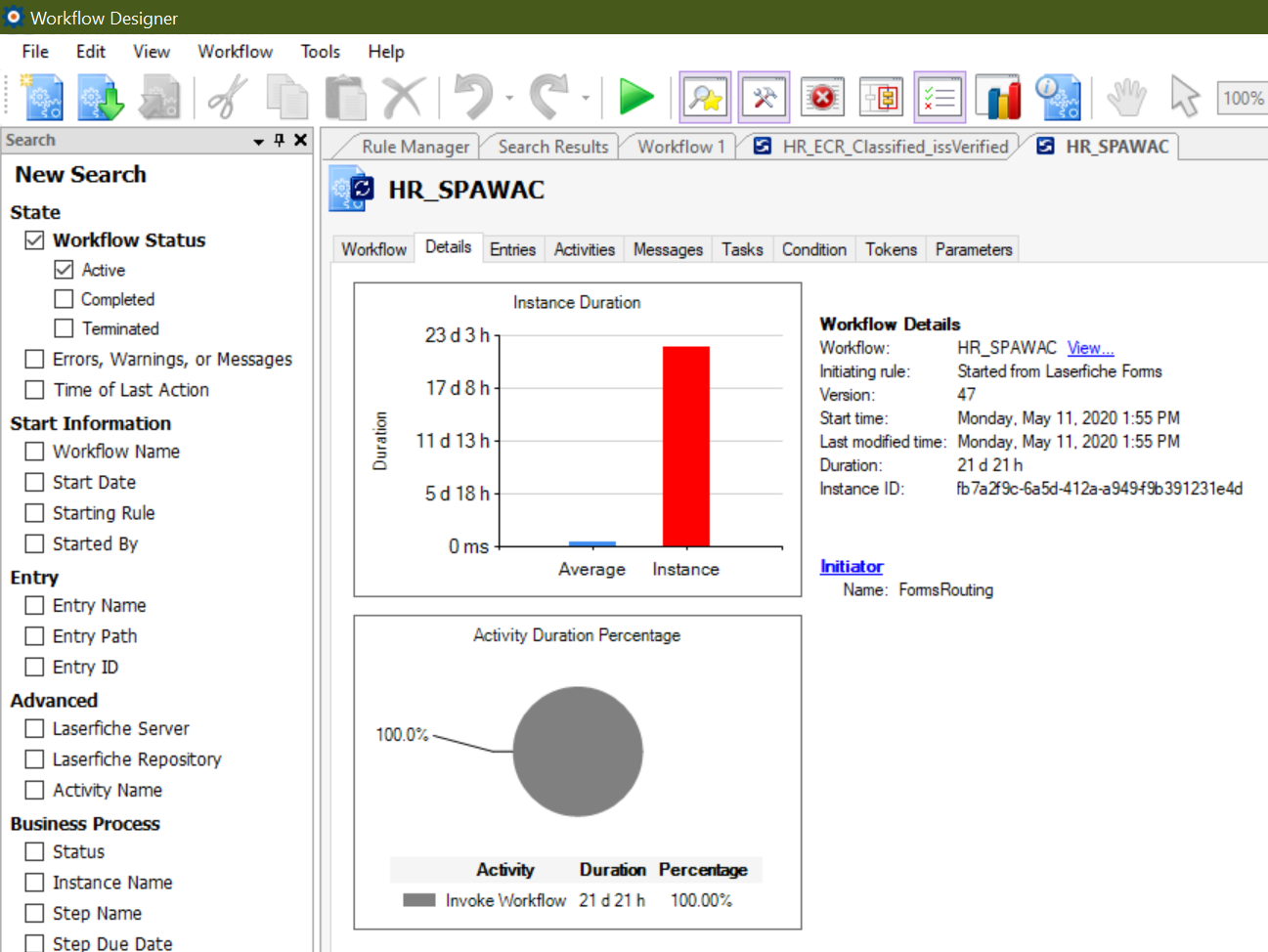Open the Entries sub-tab
This screenshot has width=1268, height=952.
(513, 249)
